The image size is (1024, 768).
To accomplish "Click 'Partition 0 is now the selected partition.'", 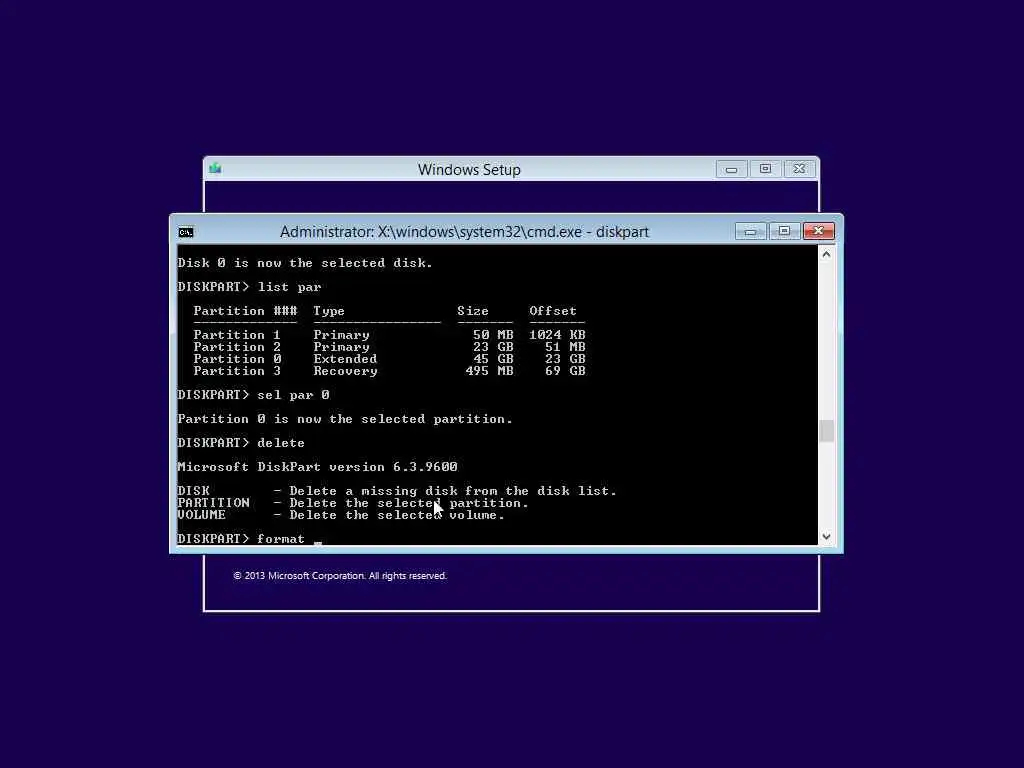I will [x=345, y=419].
